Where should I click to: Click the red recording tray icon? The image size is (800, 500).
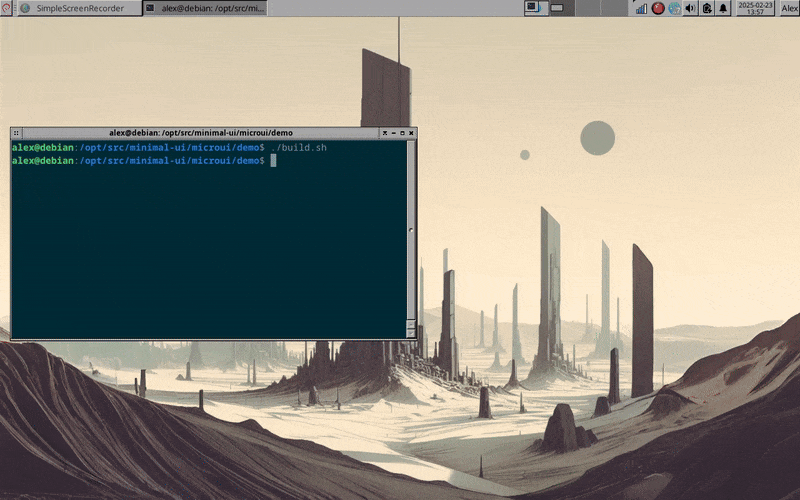coord(658,8)
